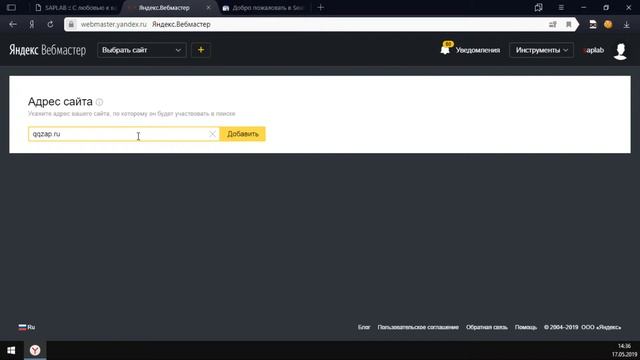Image resolution: width=640 pixels, height=360 pixels.
Task: Bookmark the page with the bookmark icon
Action: (x=569, y=24)
